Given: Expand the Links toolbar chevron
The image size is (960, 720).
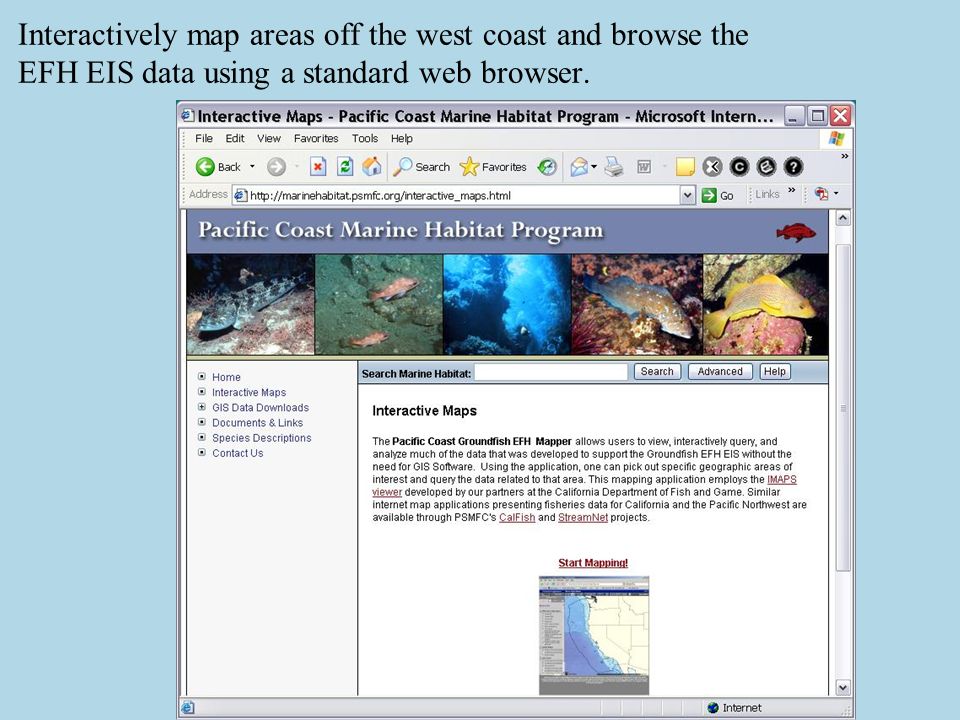Looking at the screenshot, I should pyautogui.click(x=792, y=190).
